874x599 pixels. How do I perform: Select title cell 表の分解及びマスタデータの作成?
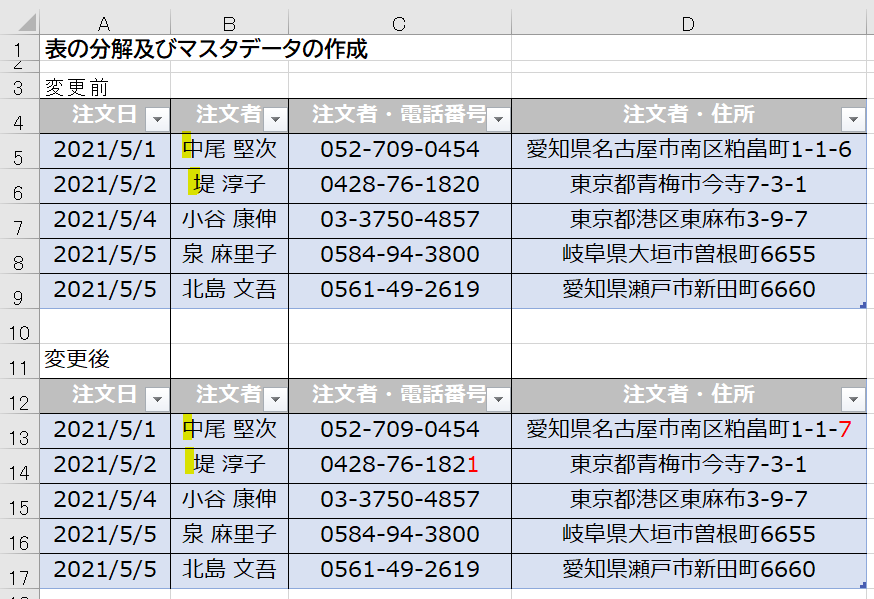point(205,49)
